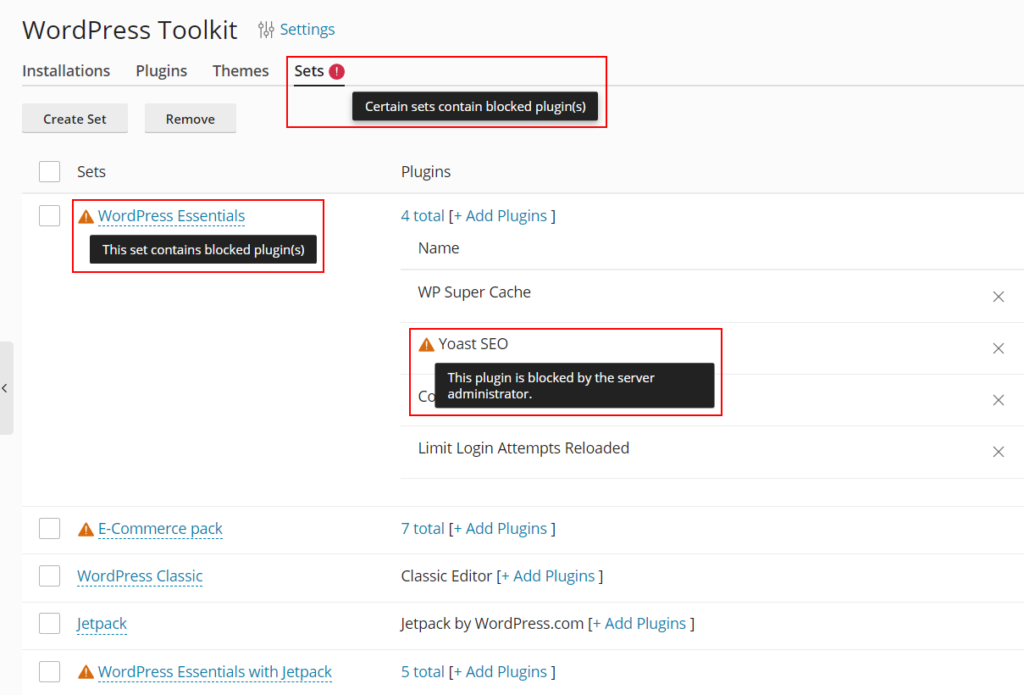Open the WordPress Classic set link

coord(140,576)
